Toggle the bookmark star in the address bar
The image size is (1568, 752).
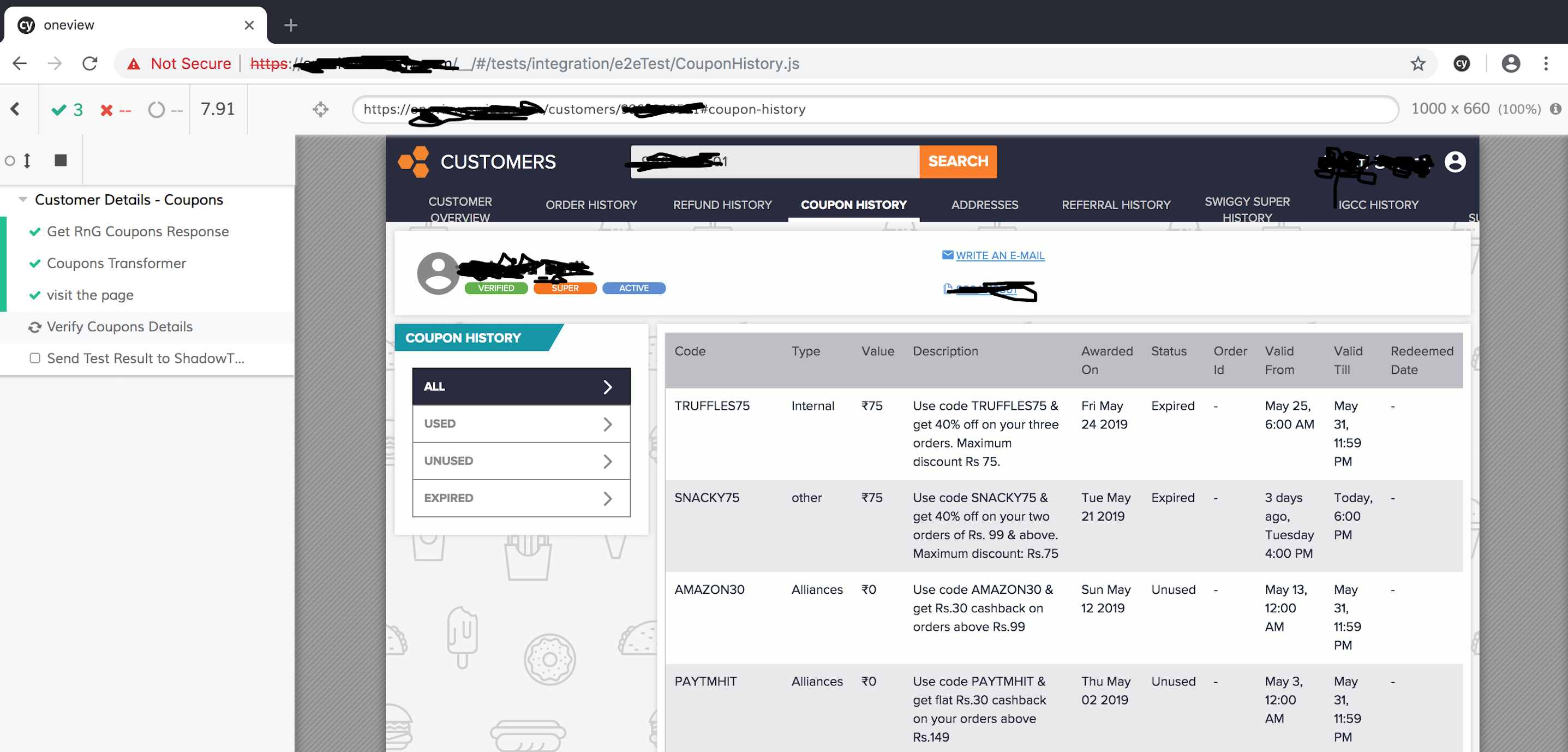pyautogui.click(x=1419, y=63)
